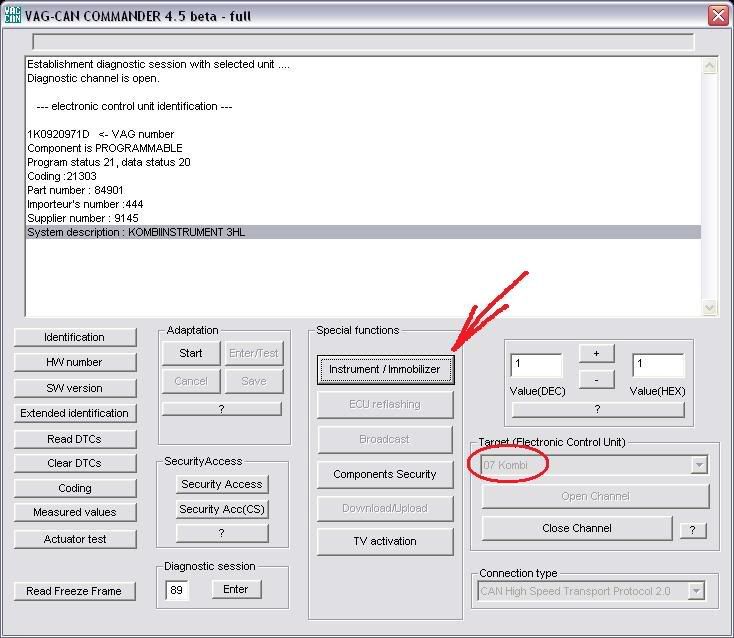Select the System description KOMBIINSTRUMENT 3HL line
Image resolution: width=734 pixels, height=638 pixels.
[x=363, y=232]
